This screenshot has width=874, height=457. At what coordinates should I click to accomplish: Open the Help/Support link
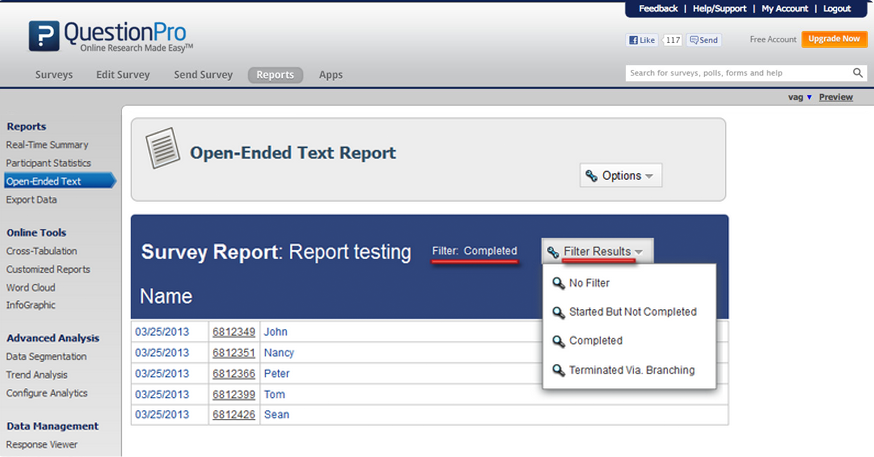click(x=719, y=8)
